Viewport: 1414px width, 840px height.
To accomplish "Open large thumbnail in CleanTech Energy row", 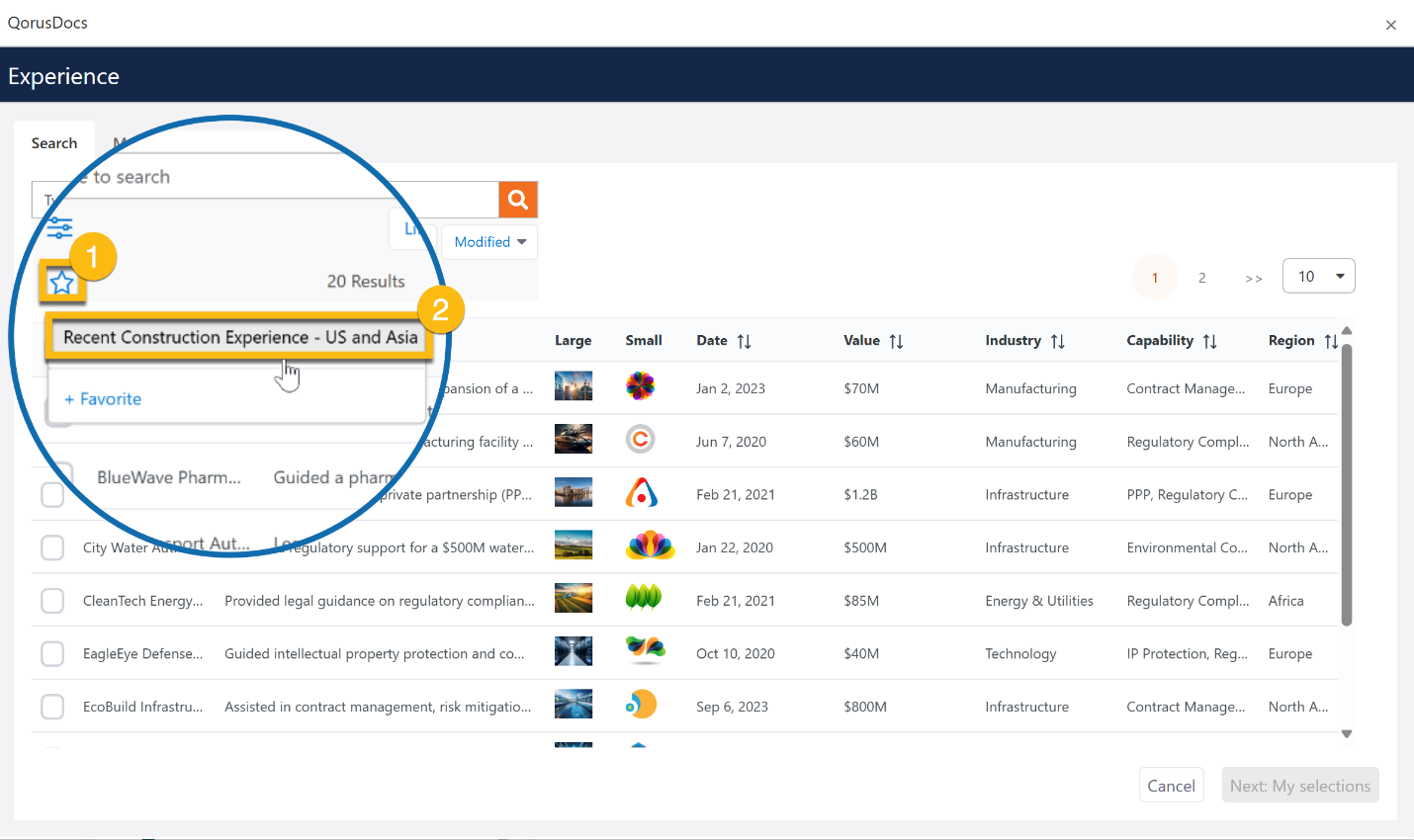I will pyautogui.click(x=574, y=598).
